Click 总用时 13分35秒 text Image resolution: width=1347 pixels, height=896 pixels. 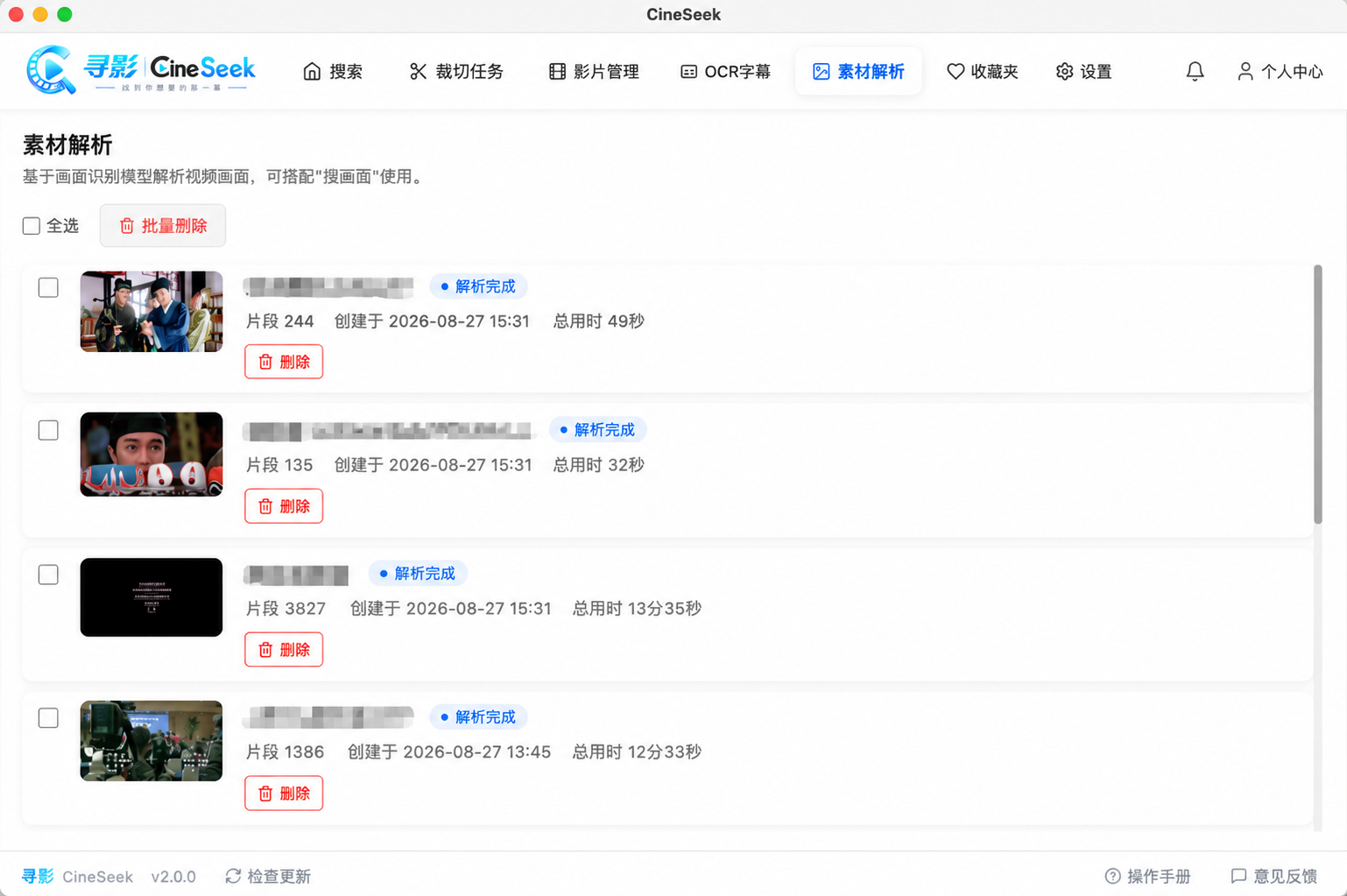(x=637, y=609)
